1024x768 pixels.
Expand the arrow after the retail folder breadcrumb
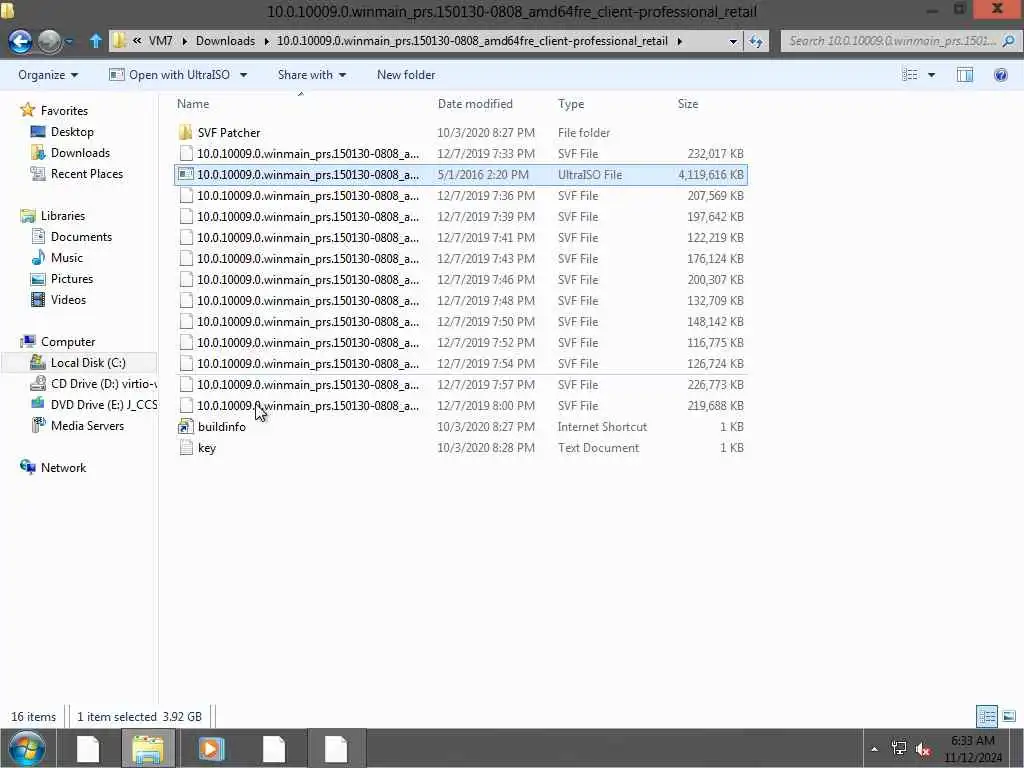coord(679,41)
